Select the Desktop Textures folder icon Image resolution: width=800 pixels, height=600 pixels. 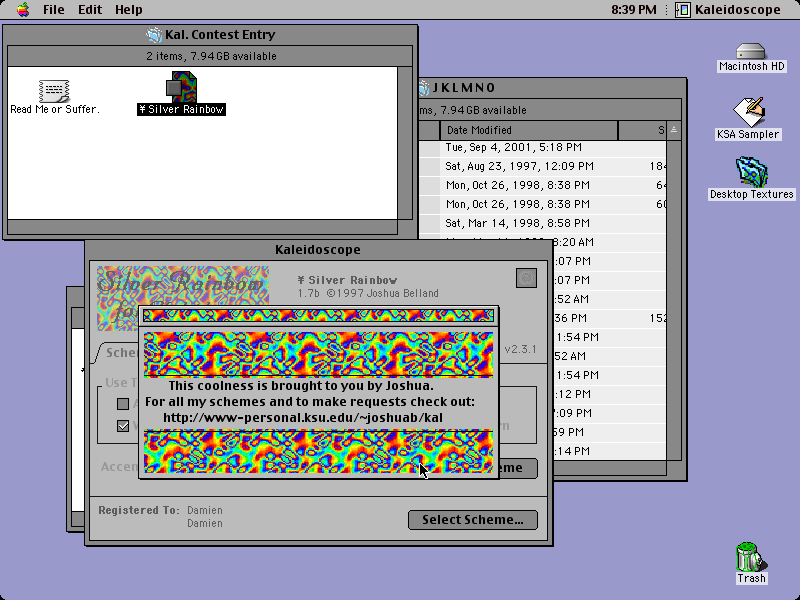coord(752,172)
